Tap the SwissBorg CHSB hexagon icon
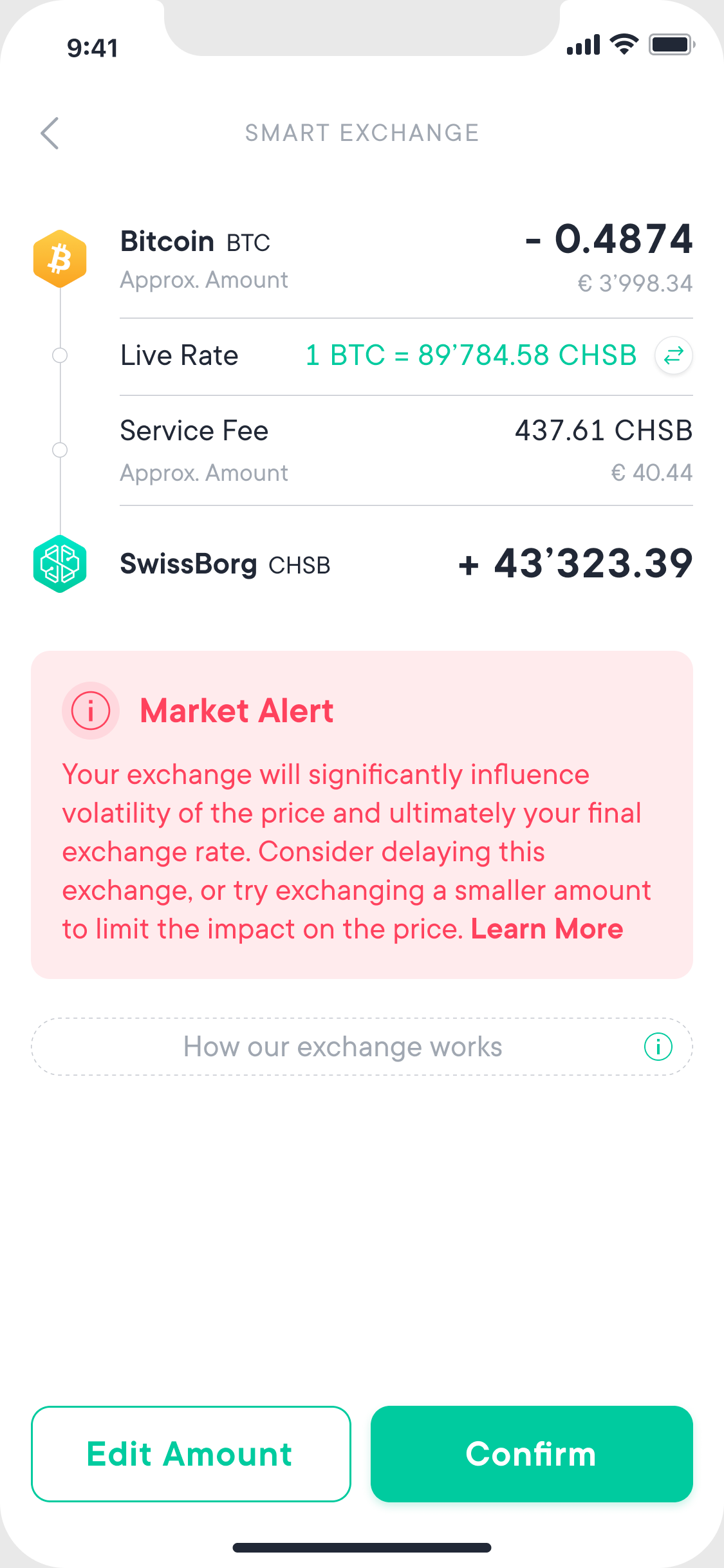Image resolution: width=724 pixels, height=1568 pixels. pyautogui.click(x=60, y=564)
